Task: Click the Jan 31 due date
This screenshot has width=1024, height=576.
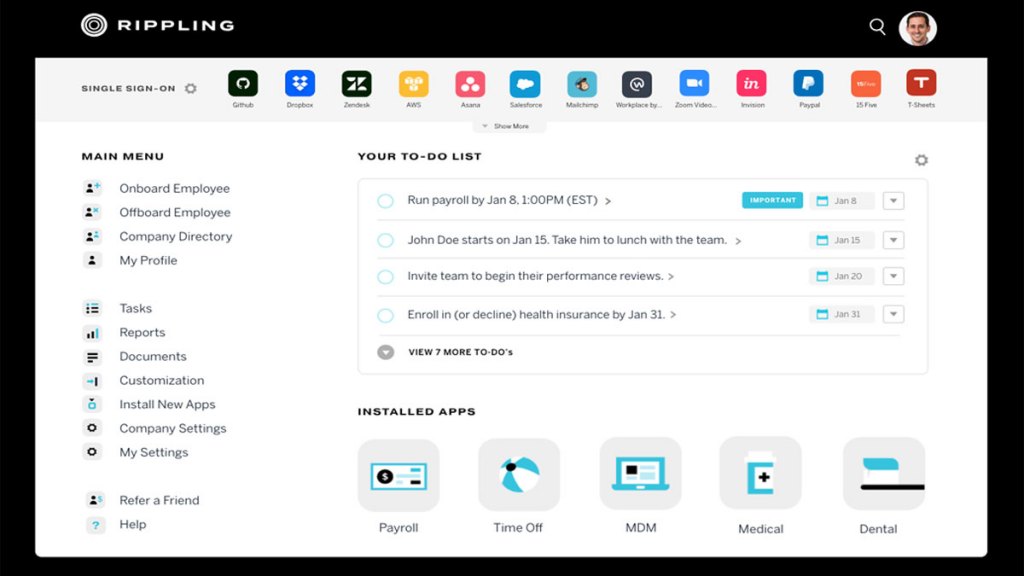Action: [841, 314]
